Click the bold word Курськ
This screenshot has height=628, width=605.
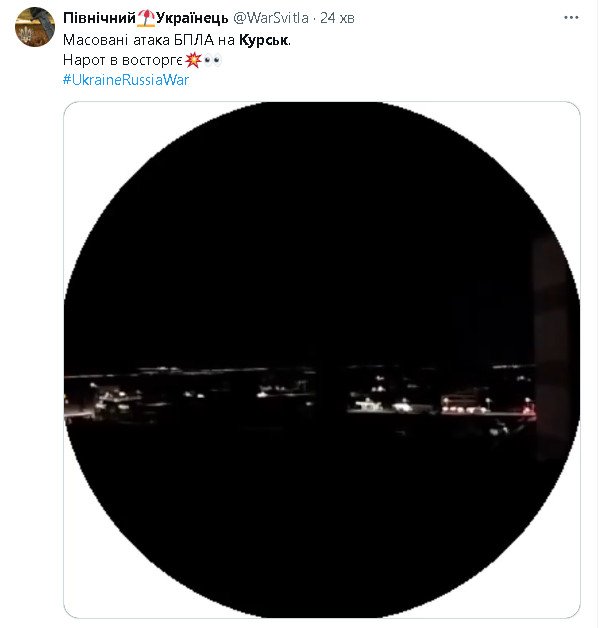(x=266, y=41)
